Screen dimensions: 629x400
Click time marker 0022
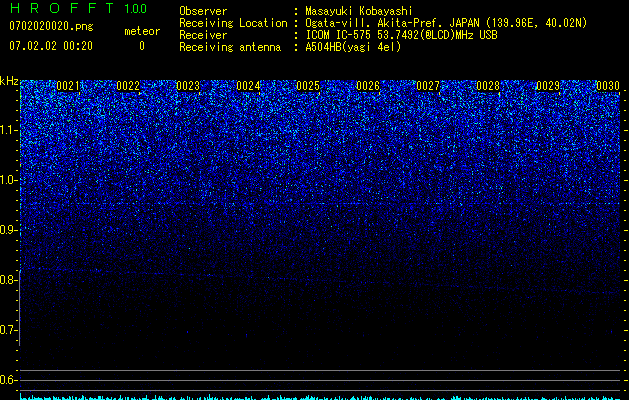[128, 86]
